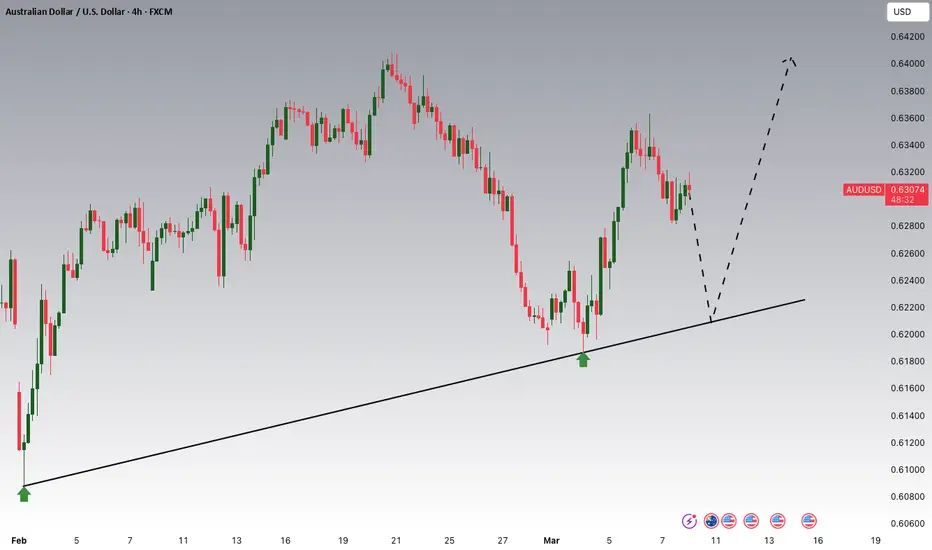The image size is (932, 550).
Task: Open the Australian flag economic event icon
Action: pos(711,521)
